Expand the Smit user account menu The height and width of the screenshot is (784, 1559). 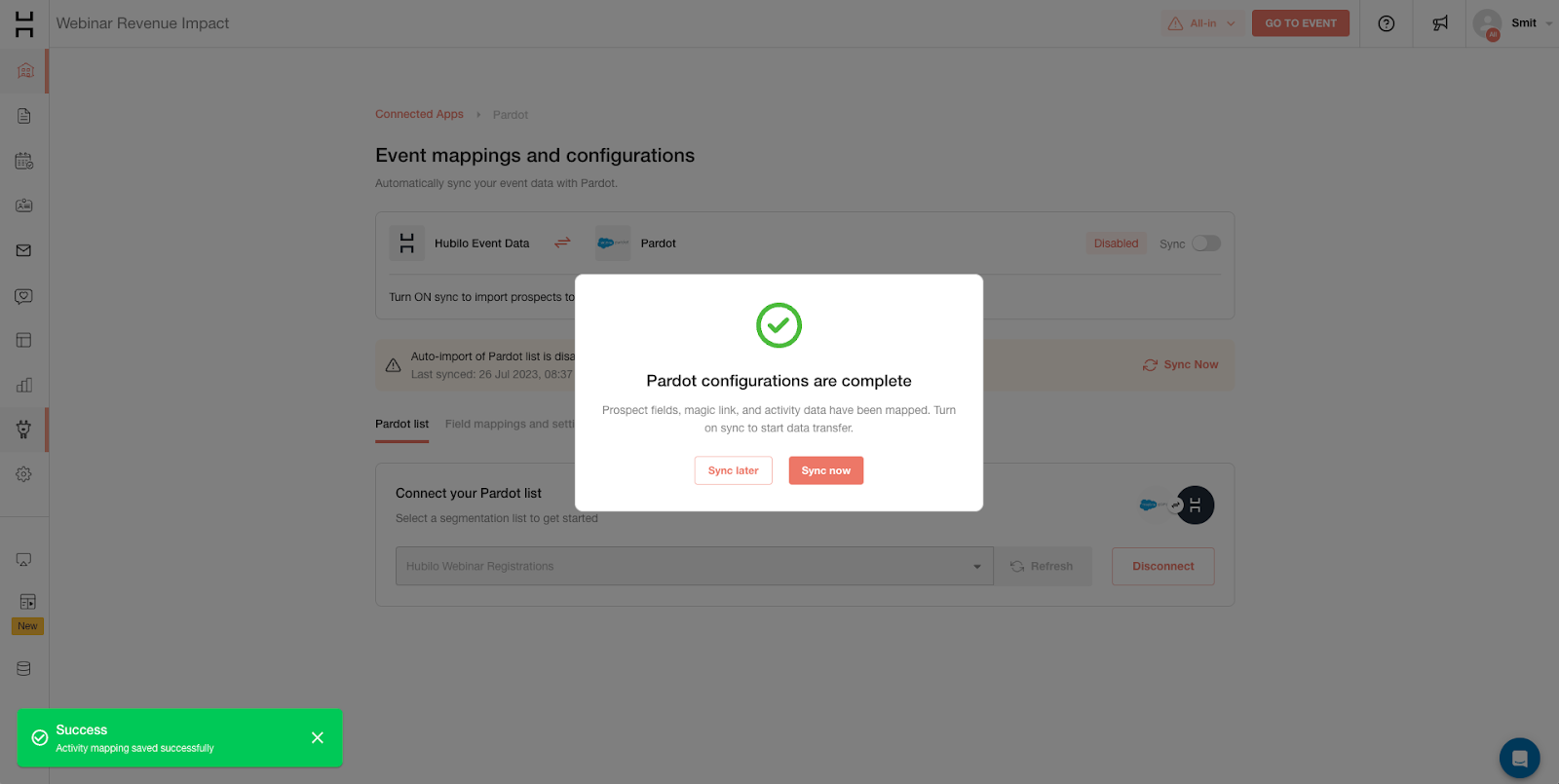(x=1512, y=23)
